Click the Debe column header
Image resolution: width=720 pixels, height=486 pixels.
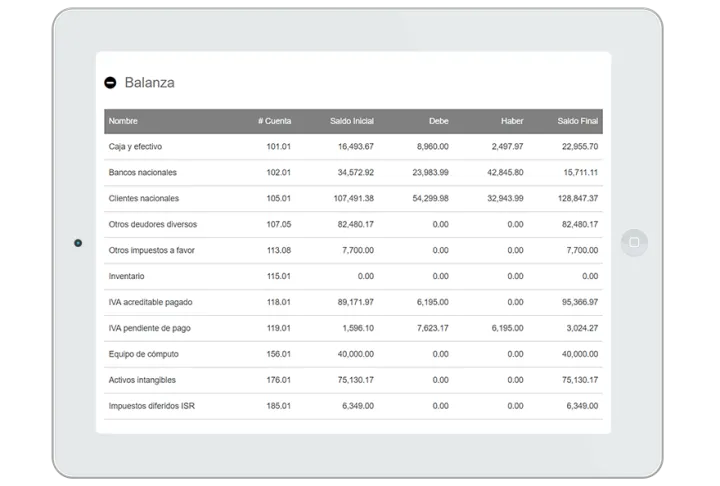coord(438,121)
